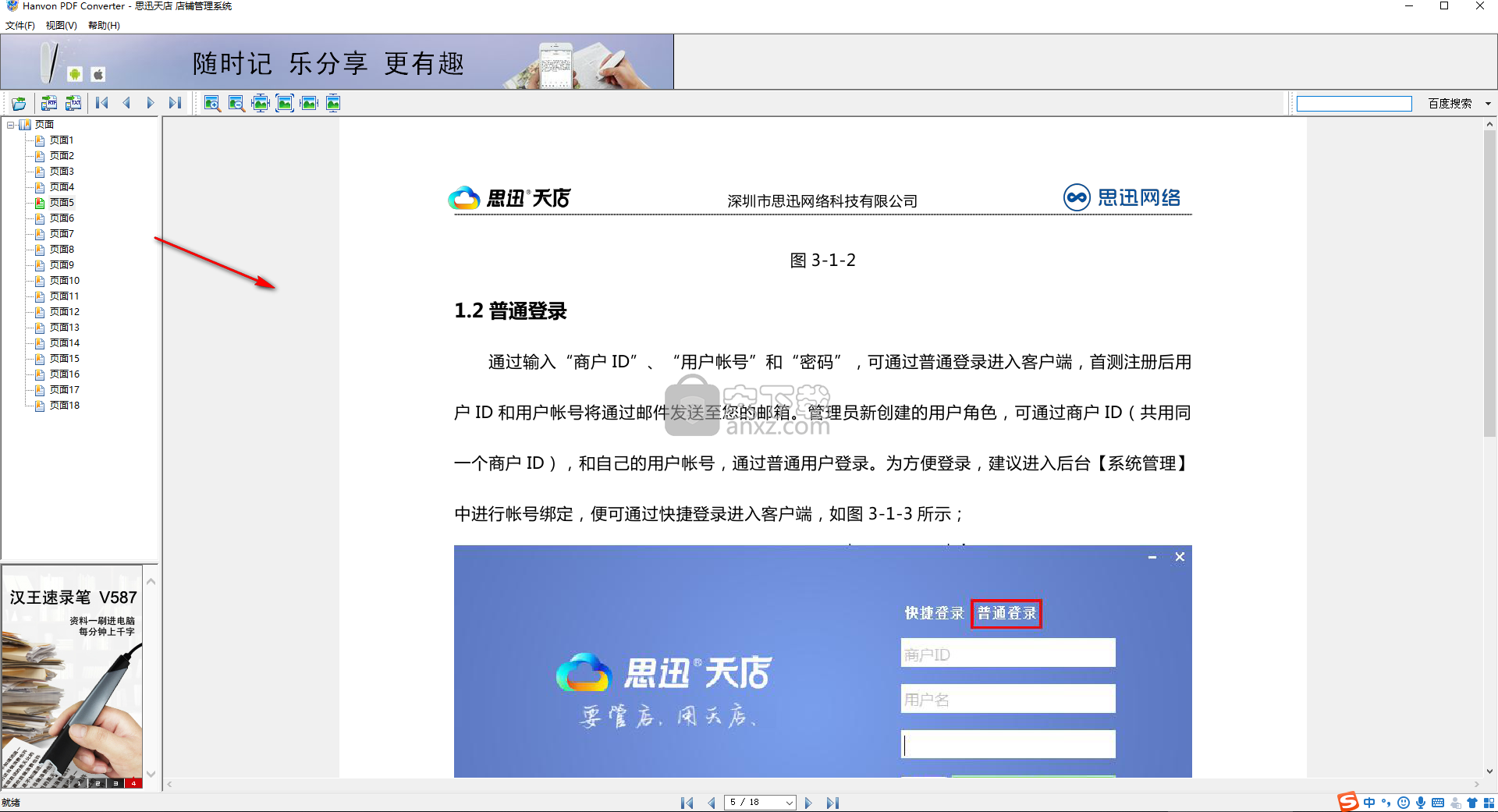This screenshot has width=1498, height=812.
Task: Select 页面10 in the page tree
Action: click(64, 281)
